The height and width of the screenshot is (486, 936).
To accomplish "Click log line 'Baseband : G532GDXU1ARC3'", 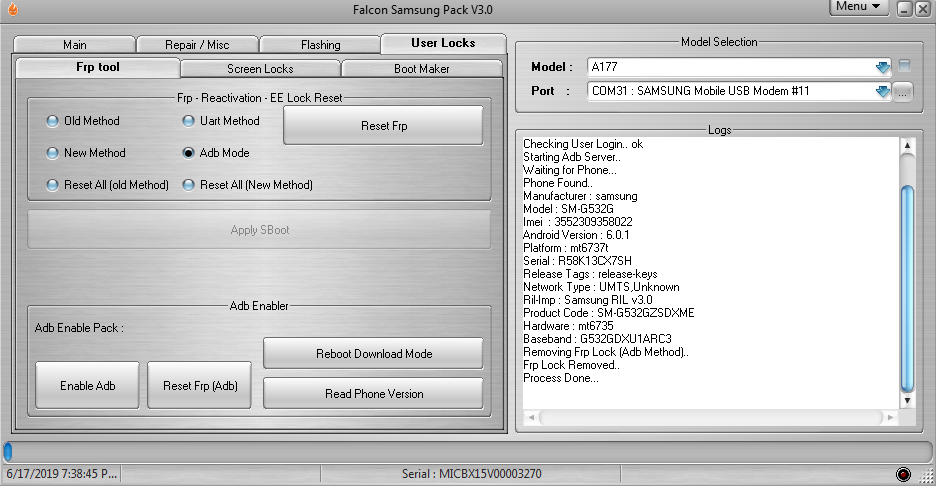I will tap(597, 339).
